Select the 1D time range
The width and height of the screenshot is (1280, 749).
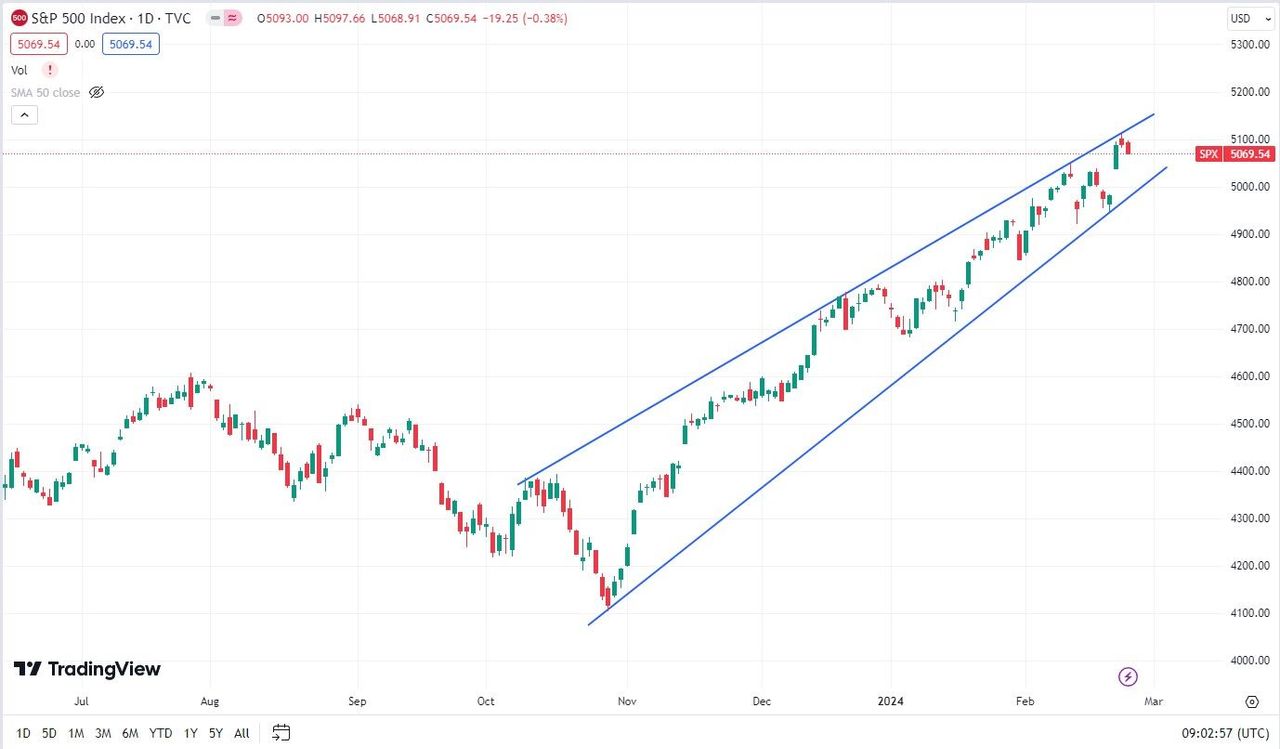pyautogui.click(x=22, y=733)
